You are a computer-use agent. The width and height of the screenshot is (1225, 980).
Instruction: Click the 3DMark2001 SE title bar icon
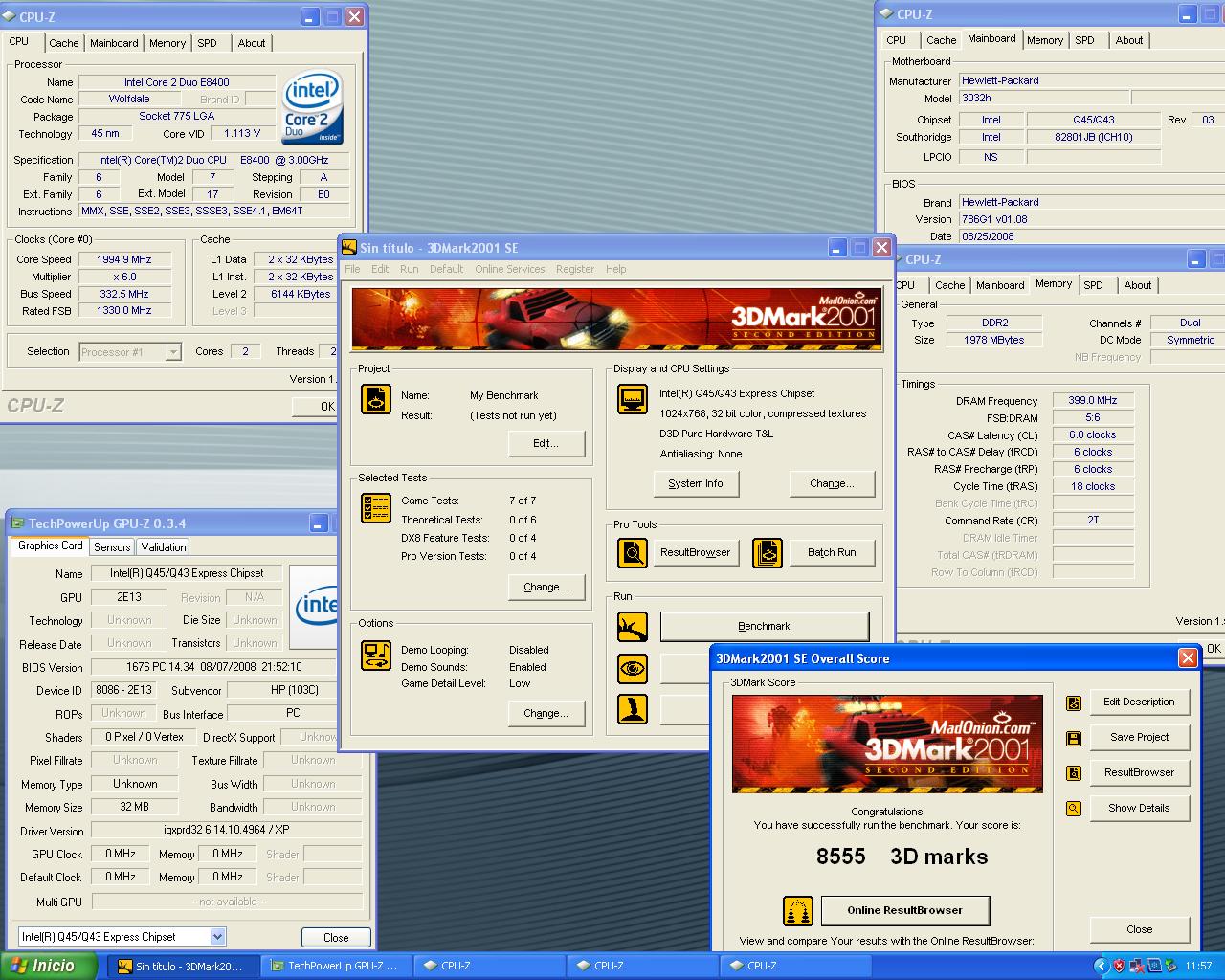349,248
